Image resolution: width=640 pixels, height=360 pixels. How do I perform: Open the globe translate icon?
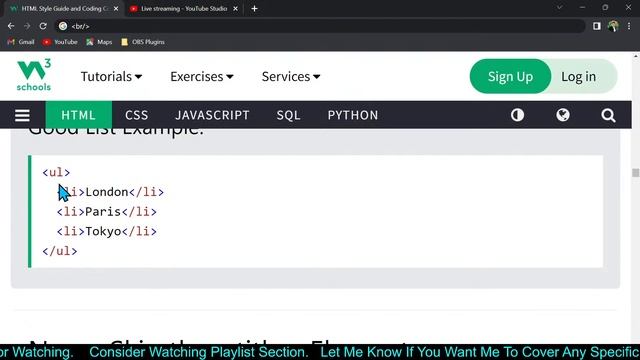point(563,116)
